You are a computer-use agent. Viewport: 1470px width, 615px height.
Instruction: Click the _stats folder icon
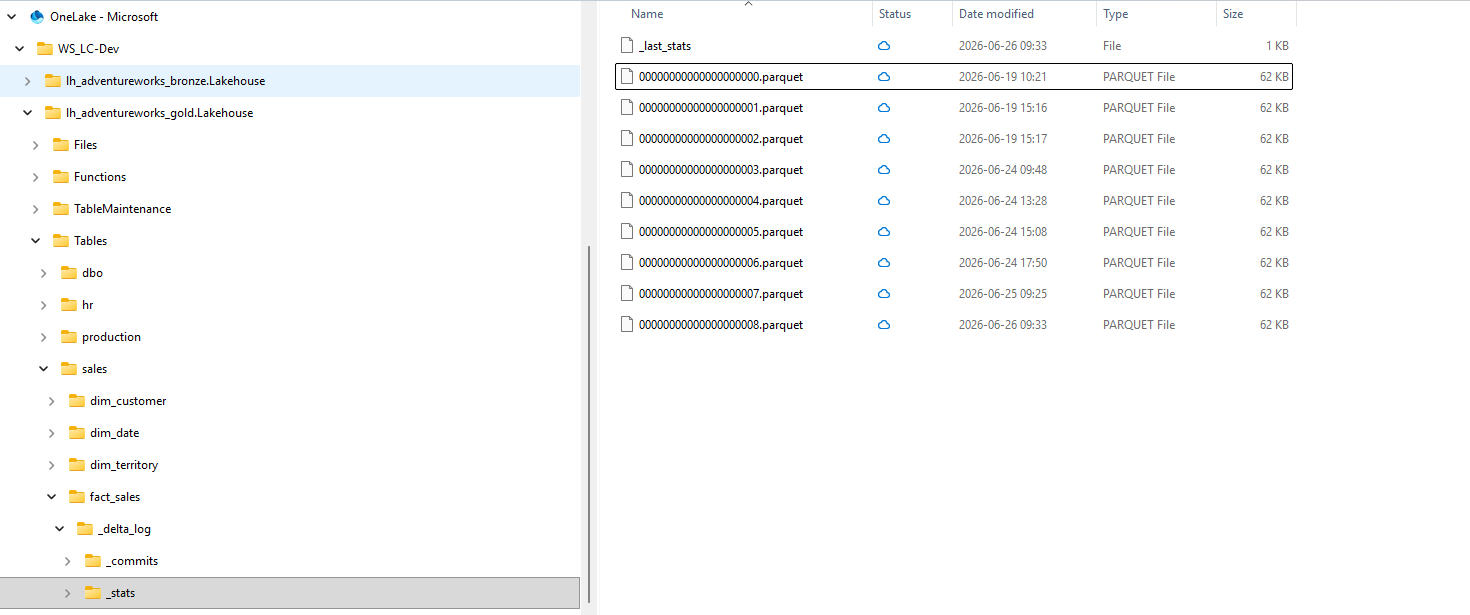pos(93,593)
